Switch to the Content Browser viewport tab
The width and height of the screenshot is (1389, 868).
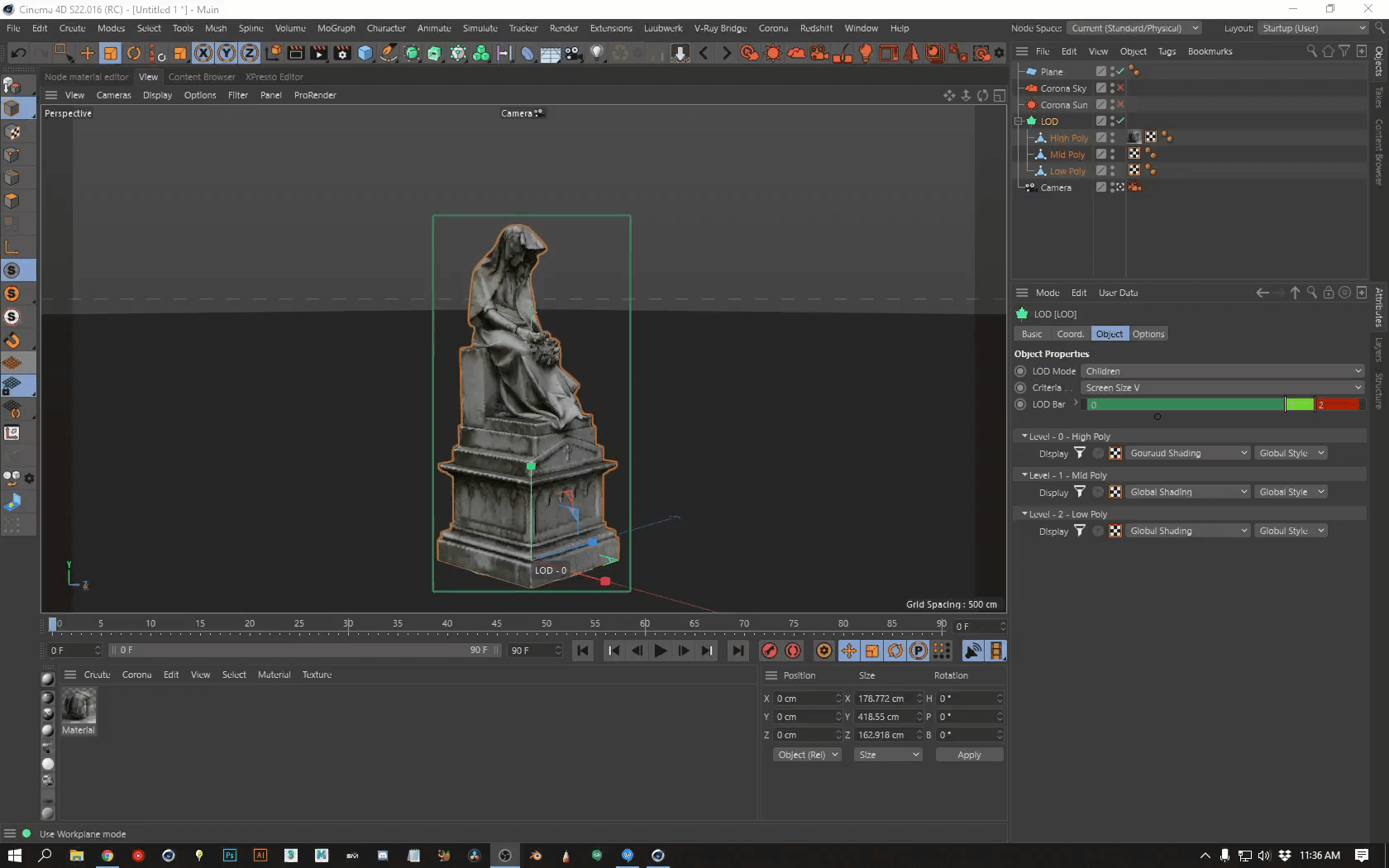click(202, 77)
